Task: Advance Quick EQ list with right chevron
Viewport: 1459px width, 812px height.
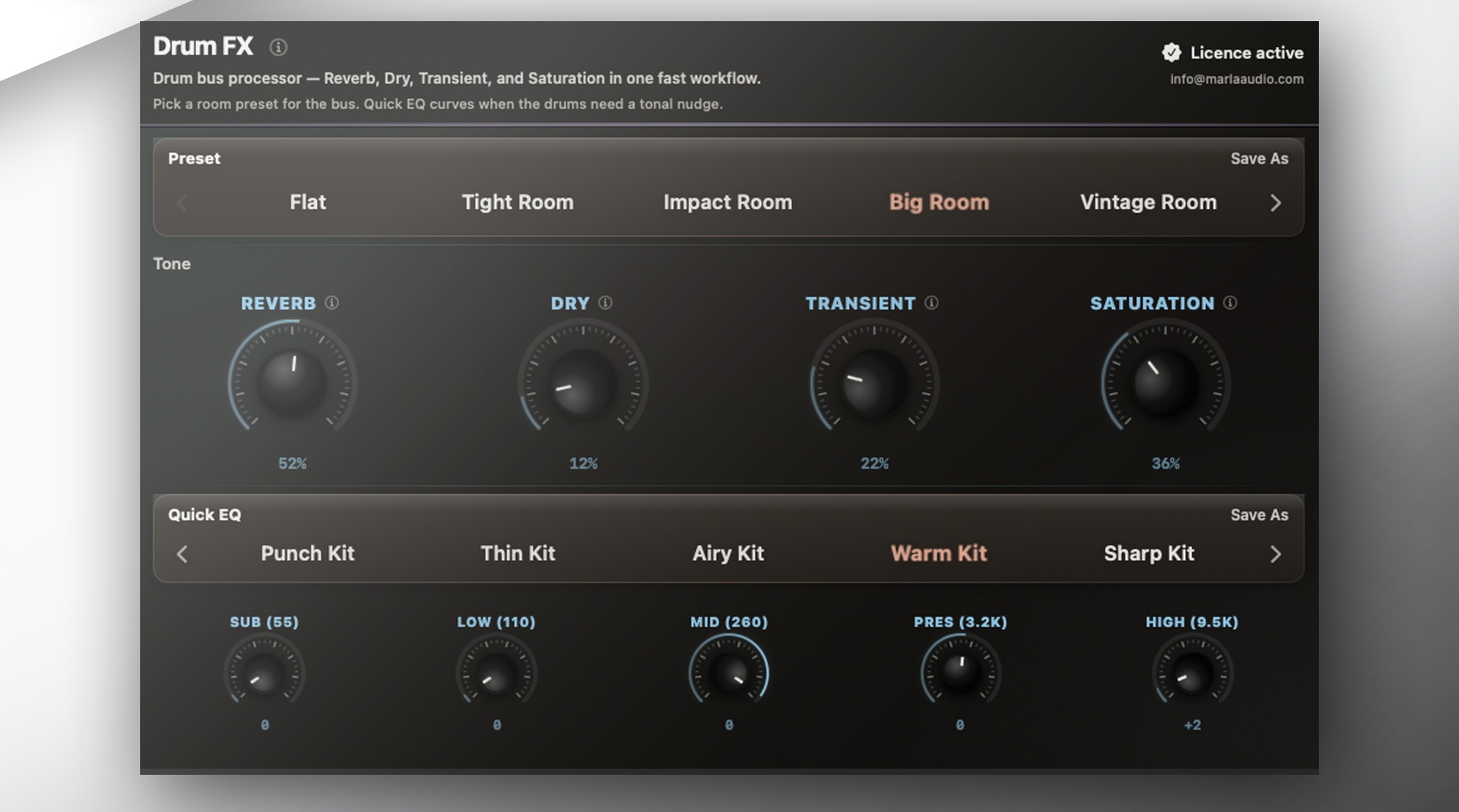Action: (x=1276, y=554)
